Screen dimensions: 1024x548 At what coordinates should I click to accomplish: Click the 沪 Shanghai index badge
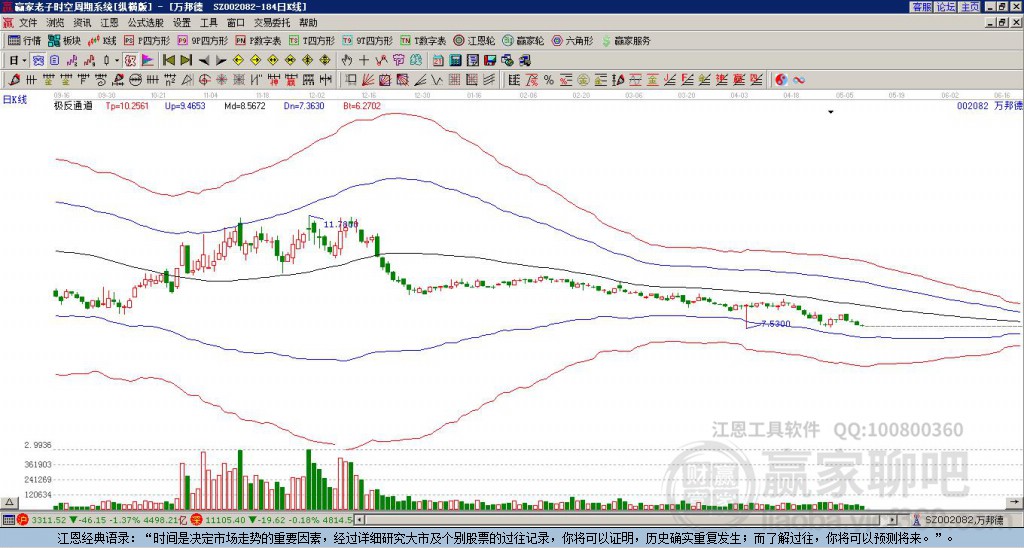23,520
